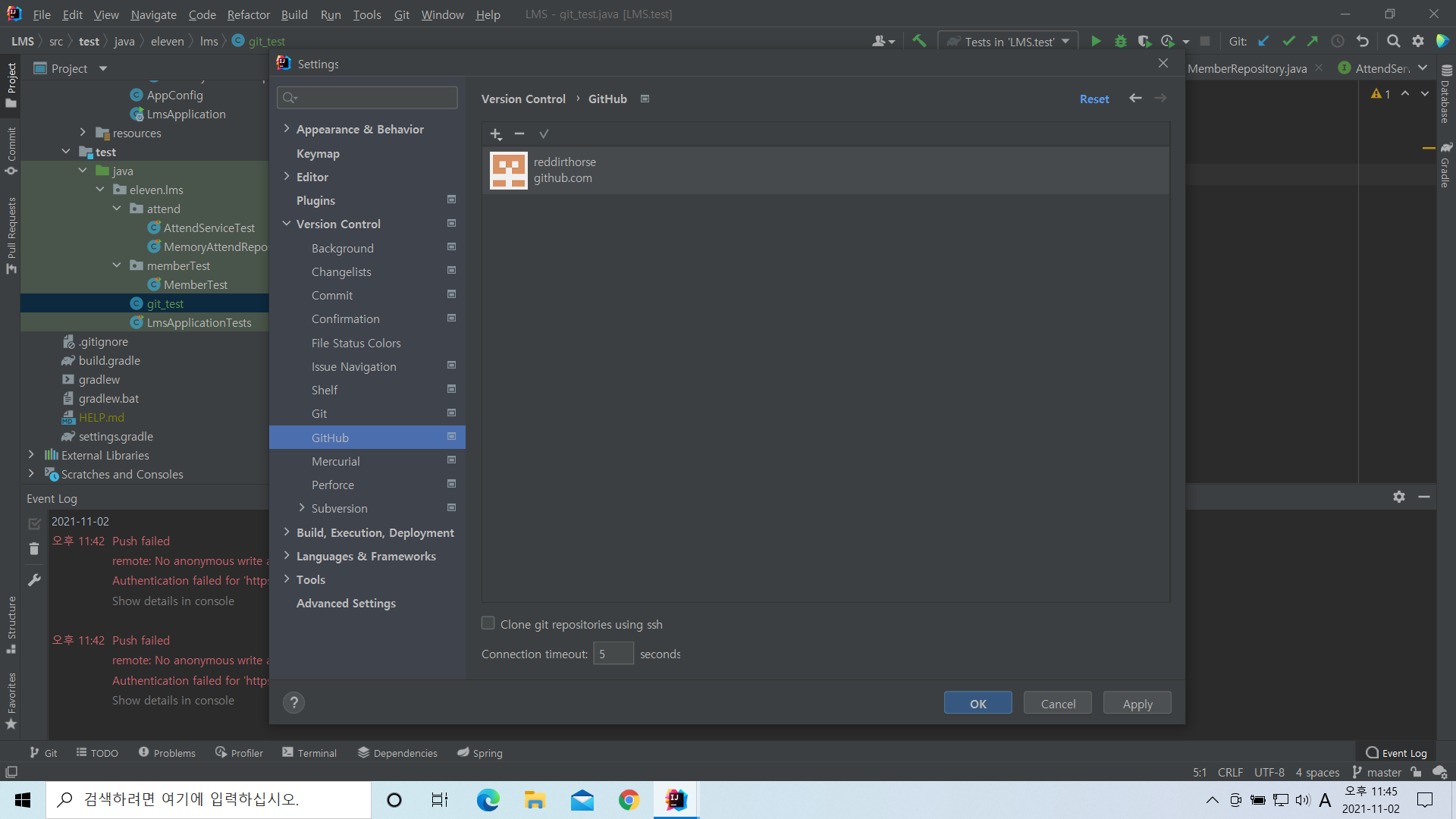Click the set default account checkmark icon

[x=544, y=134]
